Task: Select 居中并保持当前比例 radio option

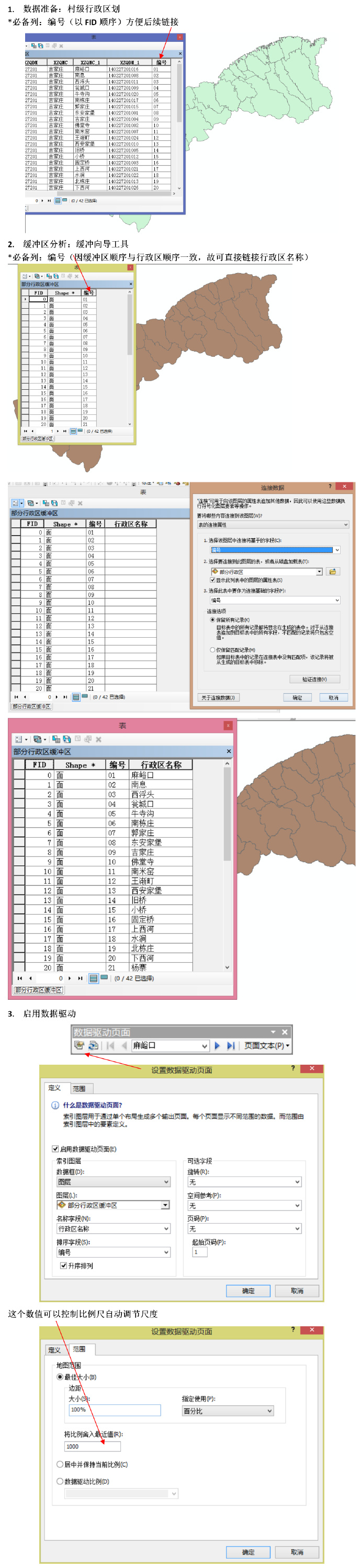Action: tap(60, 1464)
